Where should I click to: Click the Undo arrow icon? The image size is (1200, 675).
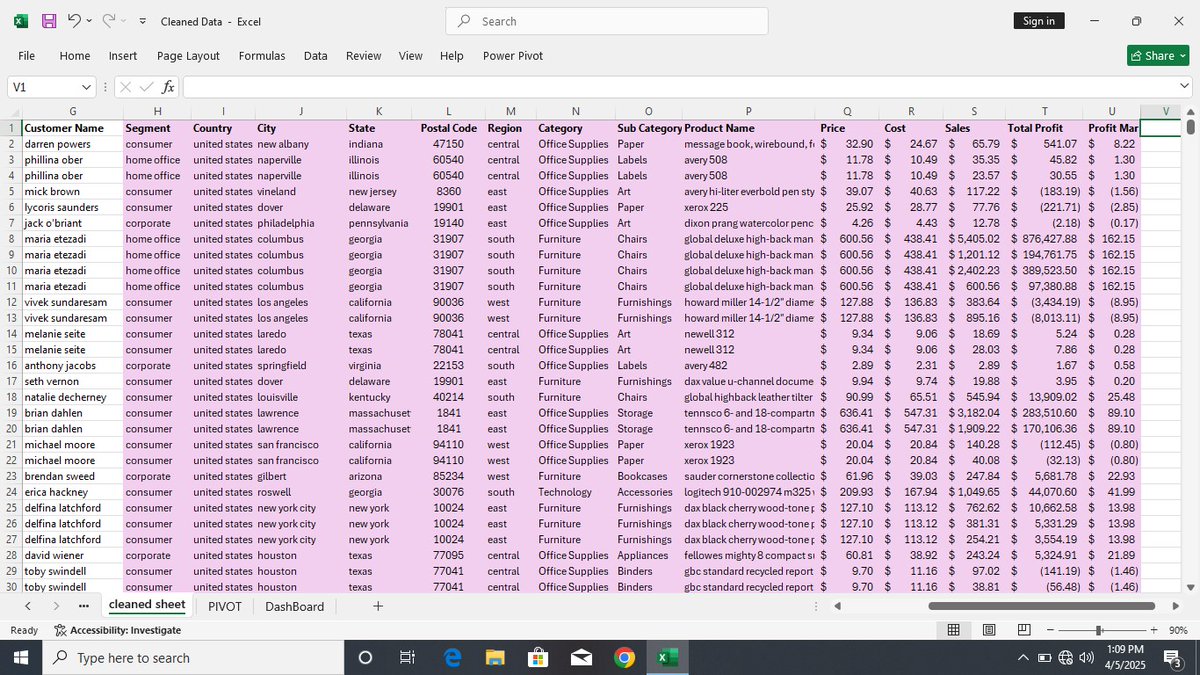coord(74,20)
